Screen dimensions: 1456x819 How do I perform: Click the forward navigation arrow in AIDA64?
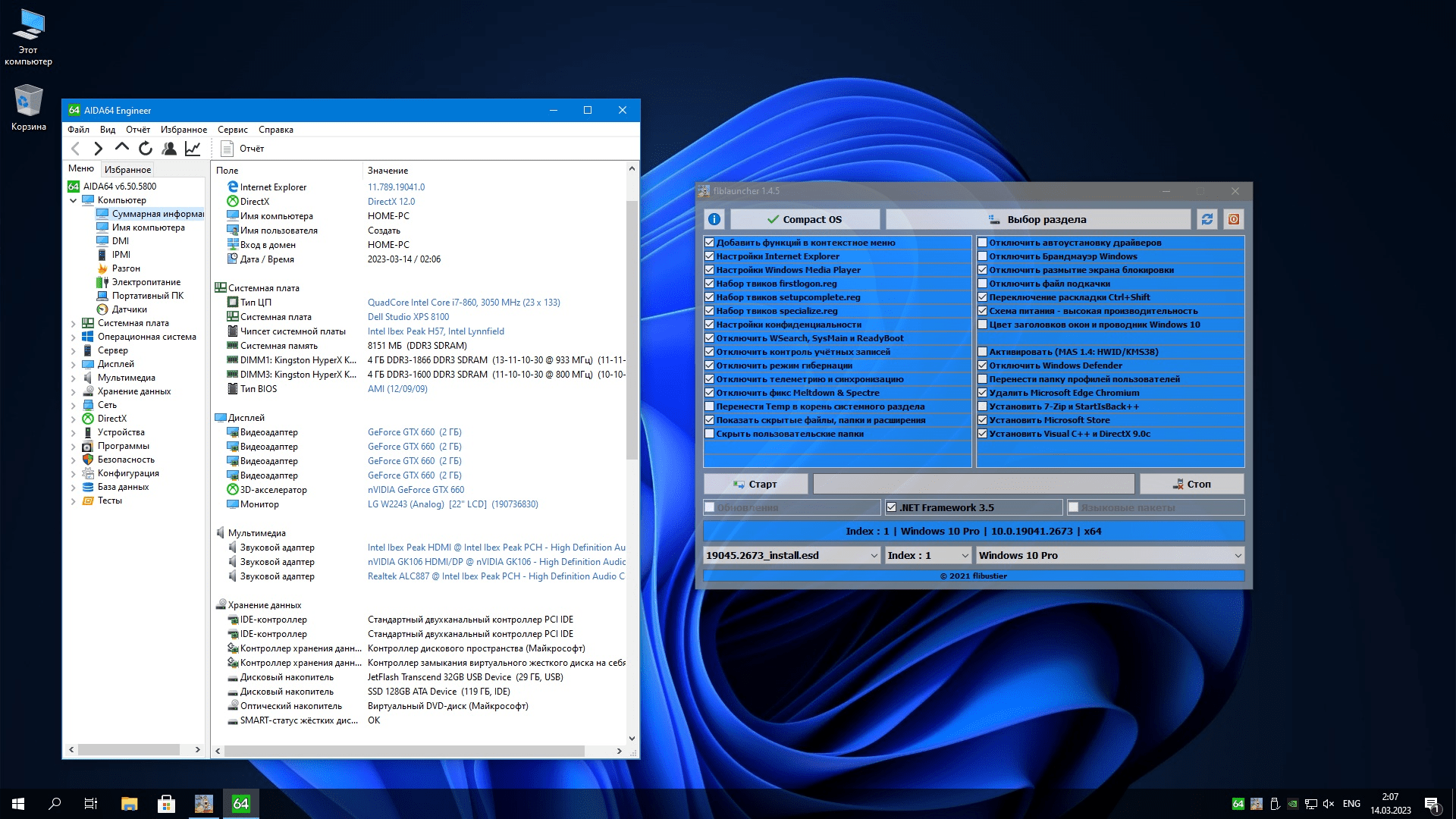[x=98, y=149]
